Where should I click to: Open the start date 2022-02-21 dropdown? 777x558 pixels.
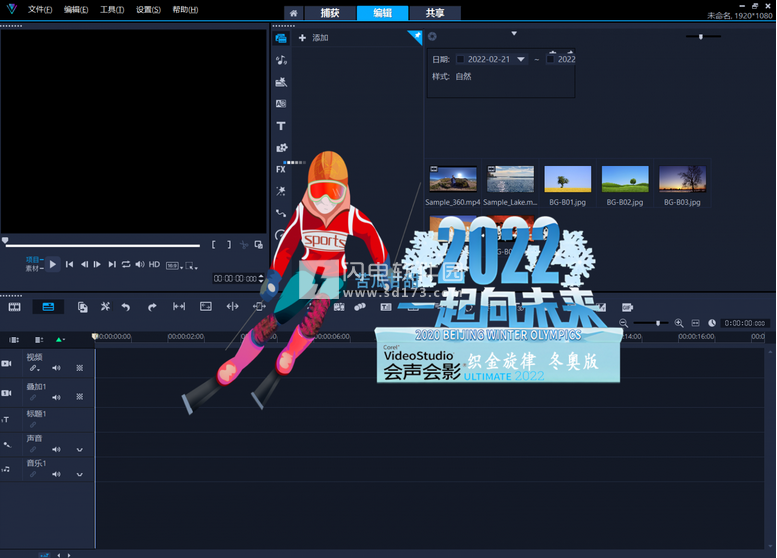tap(521, 59)
